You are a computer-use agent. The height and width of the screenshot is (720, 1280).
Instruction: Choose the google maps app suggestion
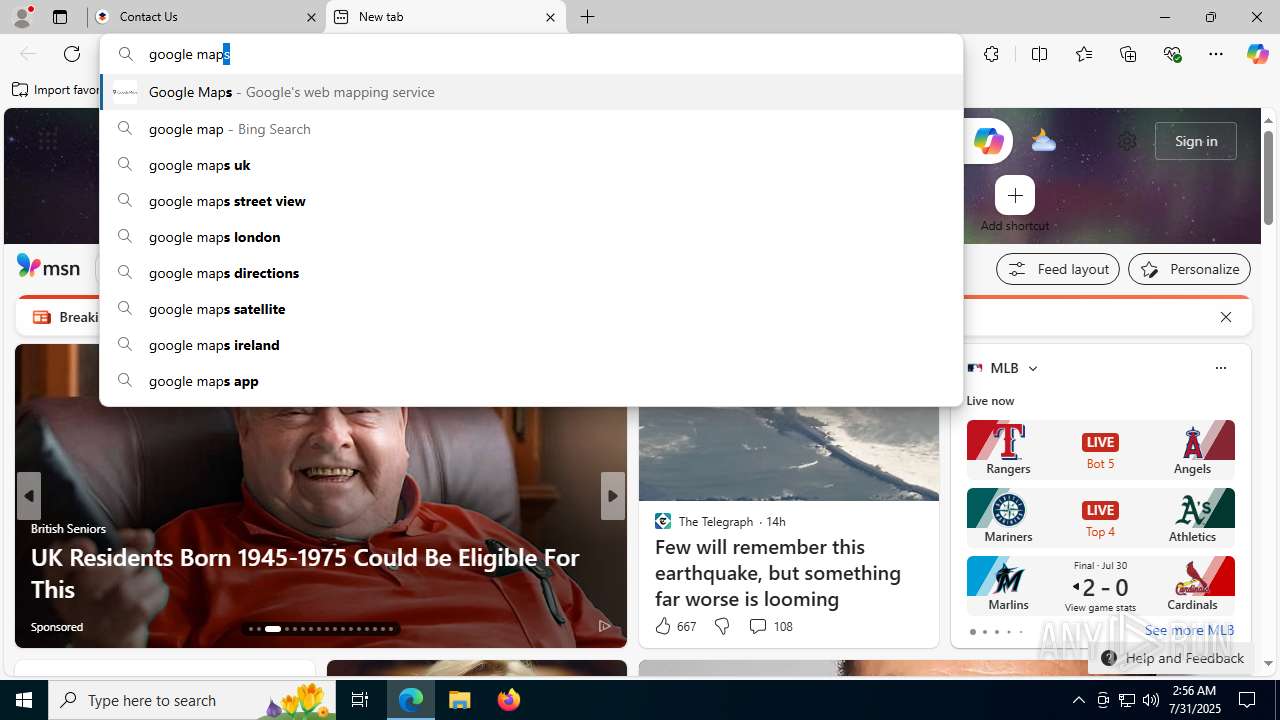tap(531, 381)
